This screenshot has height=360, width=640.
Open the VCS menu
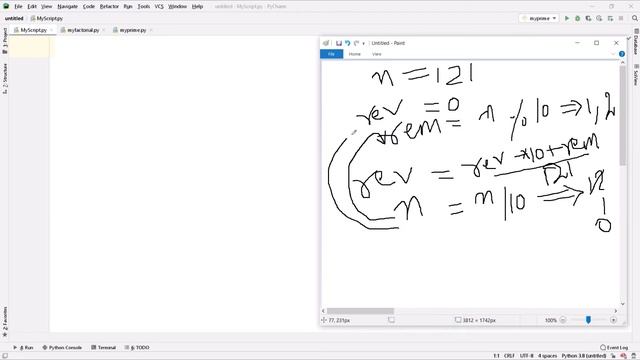click(x=159, y=7)
